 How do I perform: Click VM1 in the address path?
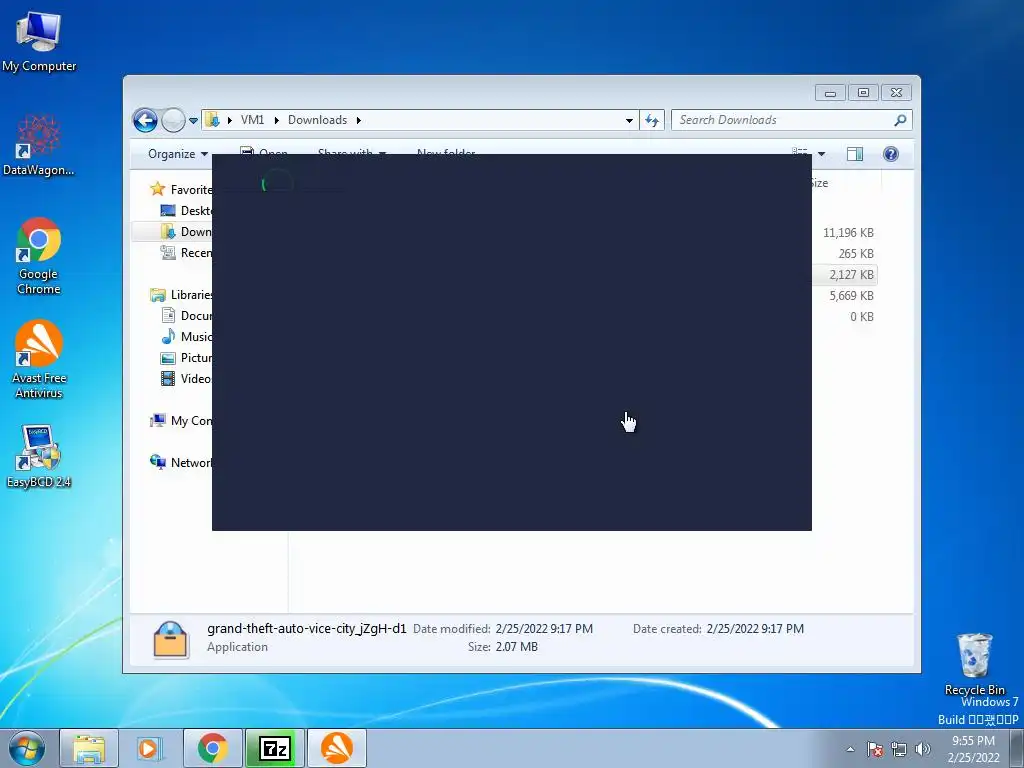click(x=252, y=120)
